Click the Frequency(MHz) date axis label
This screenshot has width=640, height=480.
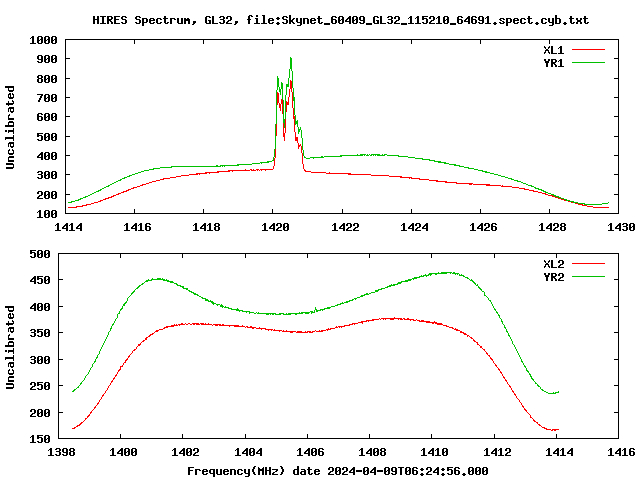pyautogui.click(x=338, y=471)
